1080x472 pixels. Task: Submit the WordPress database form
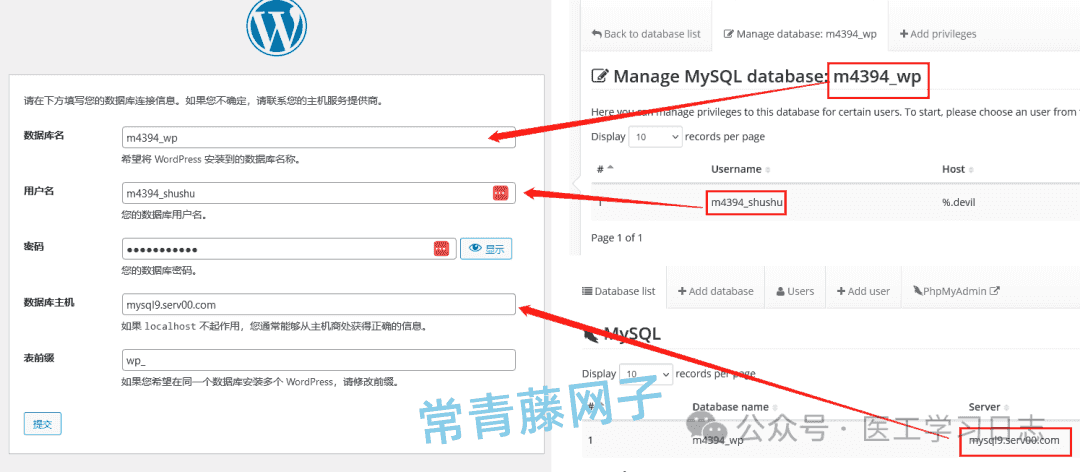(43, 424)
